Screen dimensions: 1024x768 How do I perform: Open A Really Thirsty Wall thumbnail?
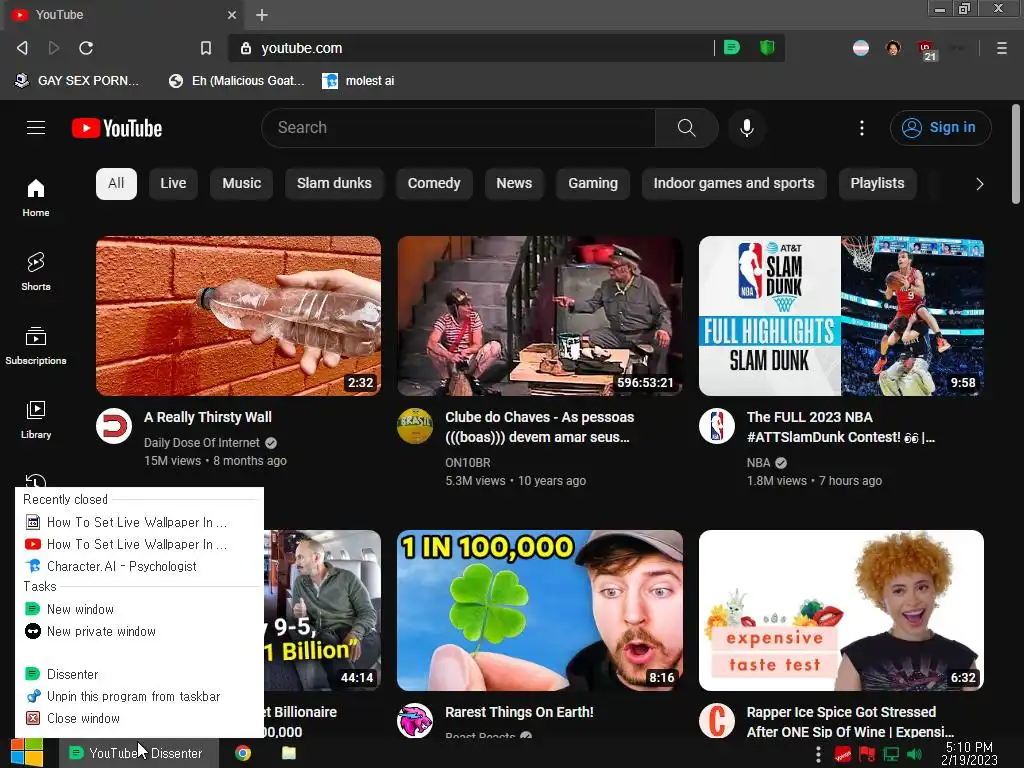pos(238,315)
